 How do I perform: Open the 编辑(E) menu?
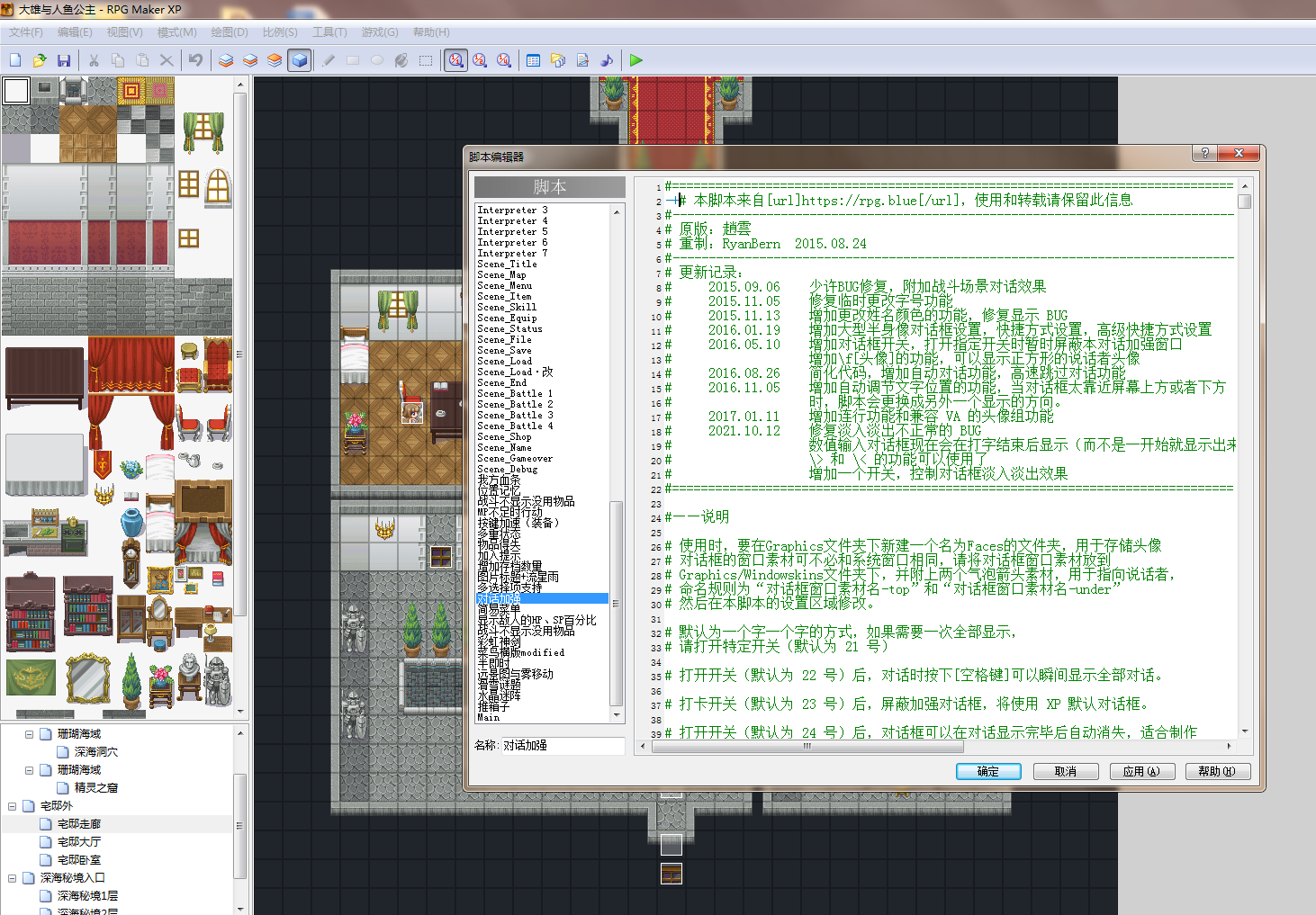point(75,32)
